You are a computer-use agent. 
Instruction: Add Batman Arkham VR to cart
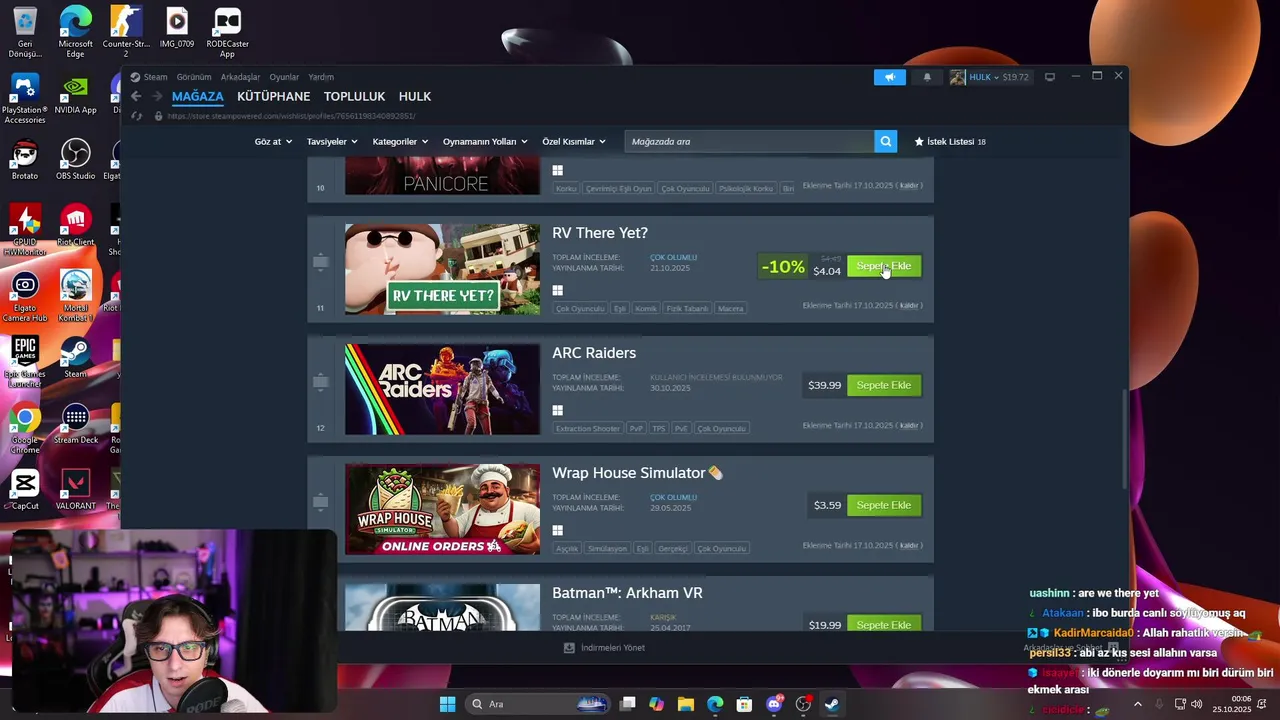point(884,624)
